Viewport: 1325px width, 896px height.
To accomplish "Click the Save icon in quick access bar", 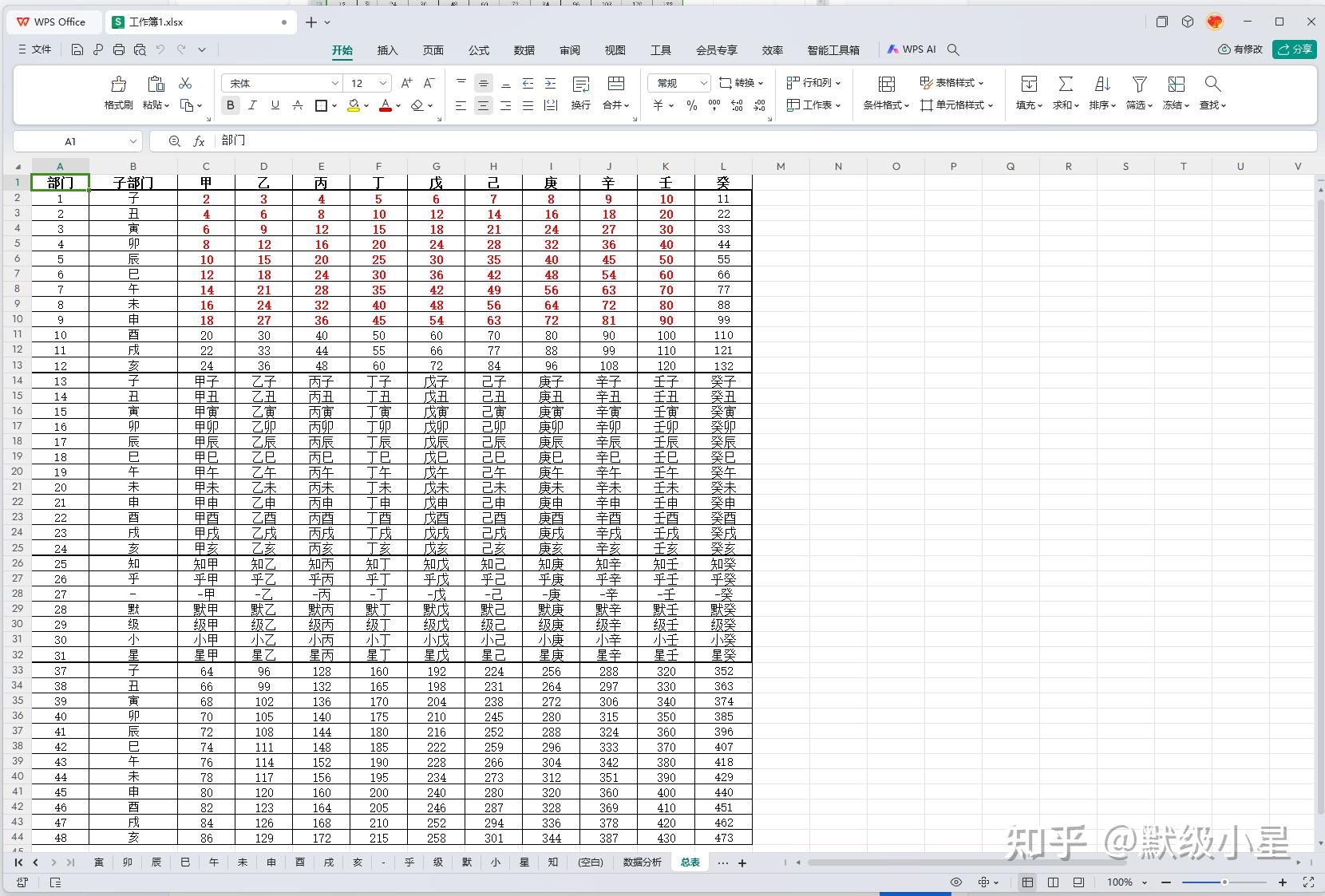I will (77, 49).
